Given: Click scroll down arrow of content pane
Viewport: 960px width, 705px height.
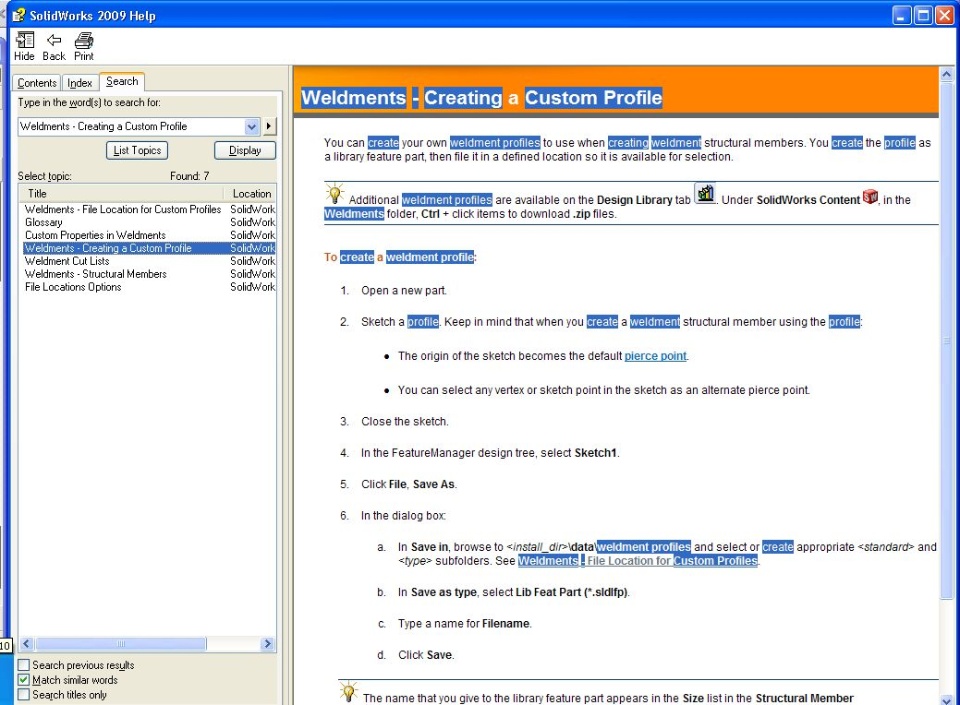Looking at the screenshot, I should click(x=947, y=699).
